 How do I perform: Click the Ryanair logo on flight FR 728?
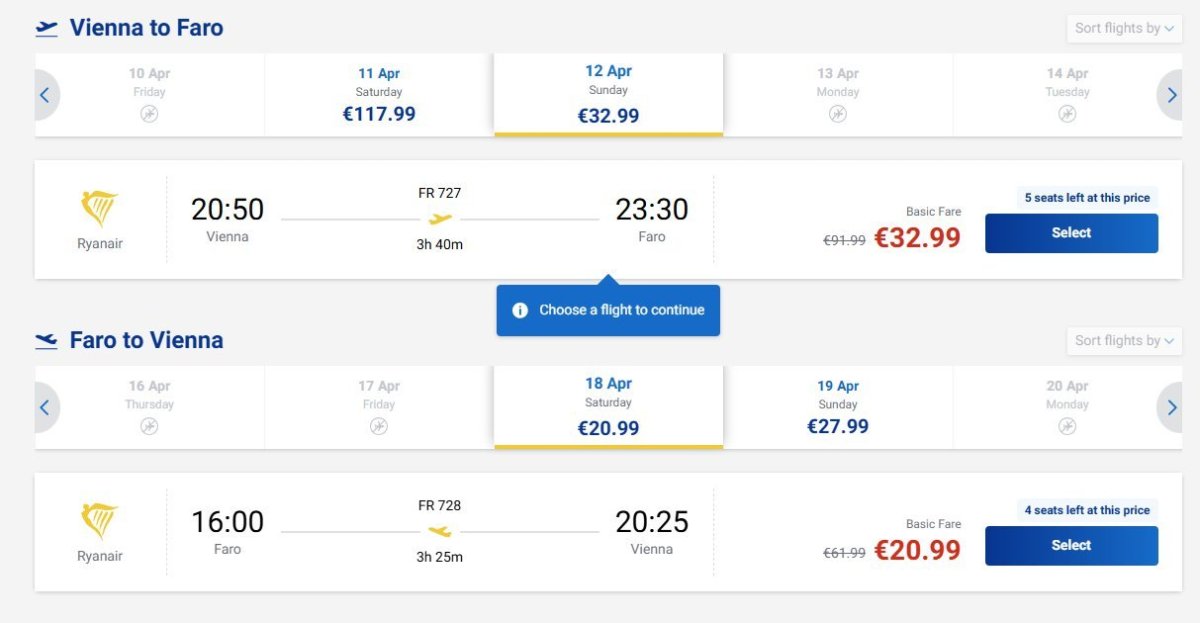[x=99, y=521]
